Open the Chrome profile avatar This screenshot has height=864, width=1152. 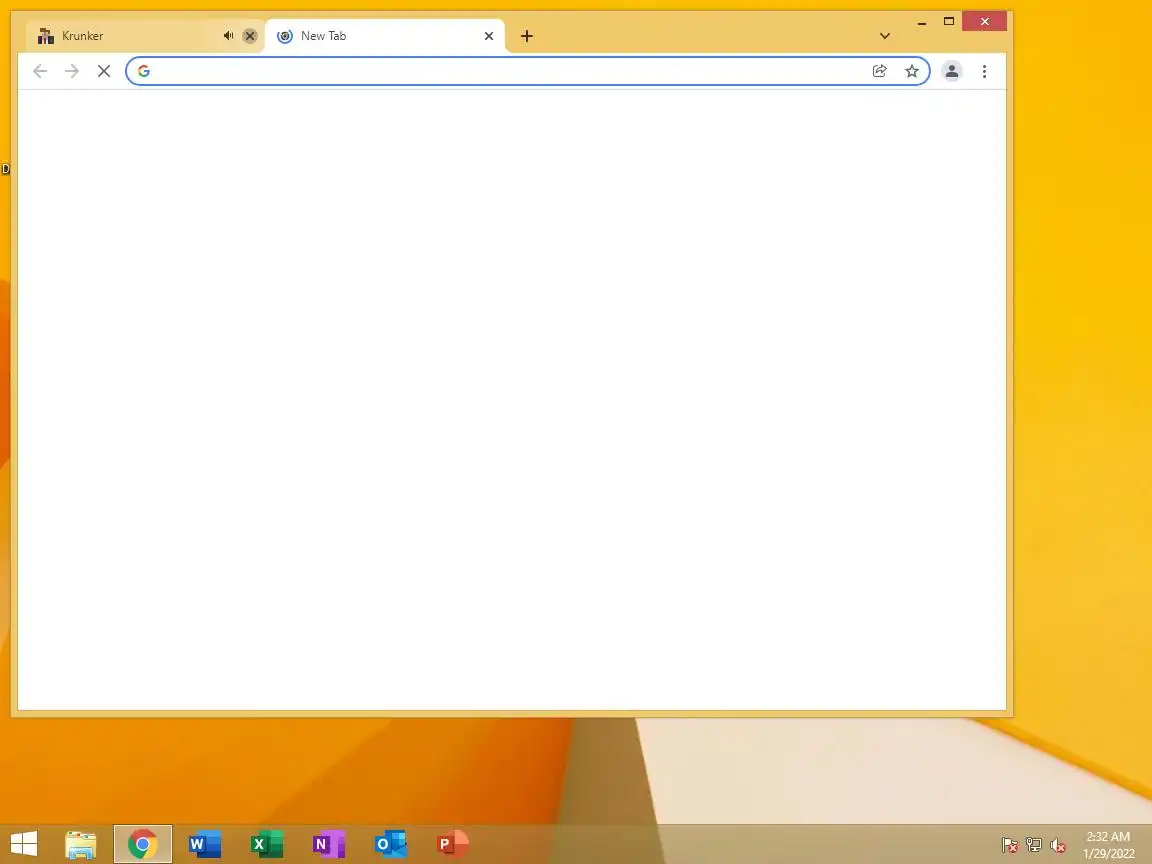pos(951,71)
